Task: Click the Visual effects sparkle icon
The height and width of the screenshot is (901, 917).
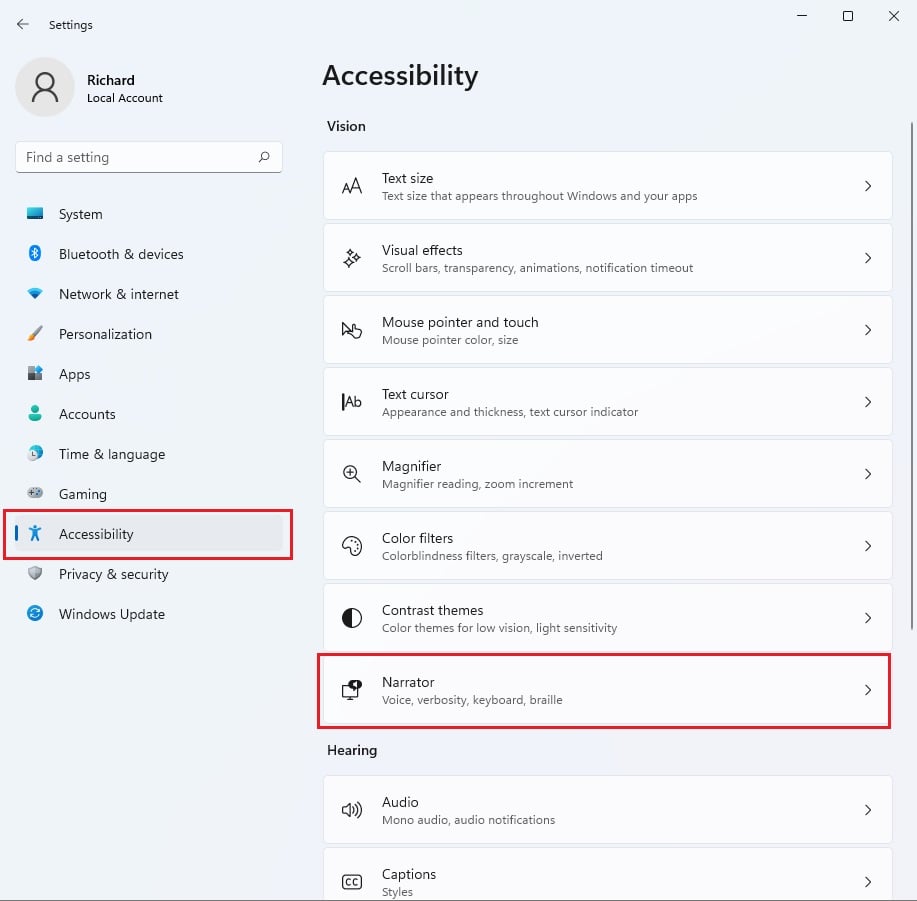Action: coord(352,258)
